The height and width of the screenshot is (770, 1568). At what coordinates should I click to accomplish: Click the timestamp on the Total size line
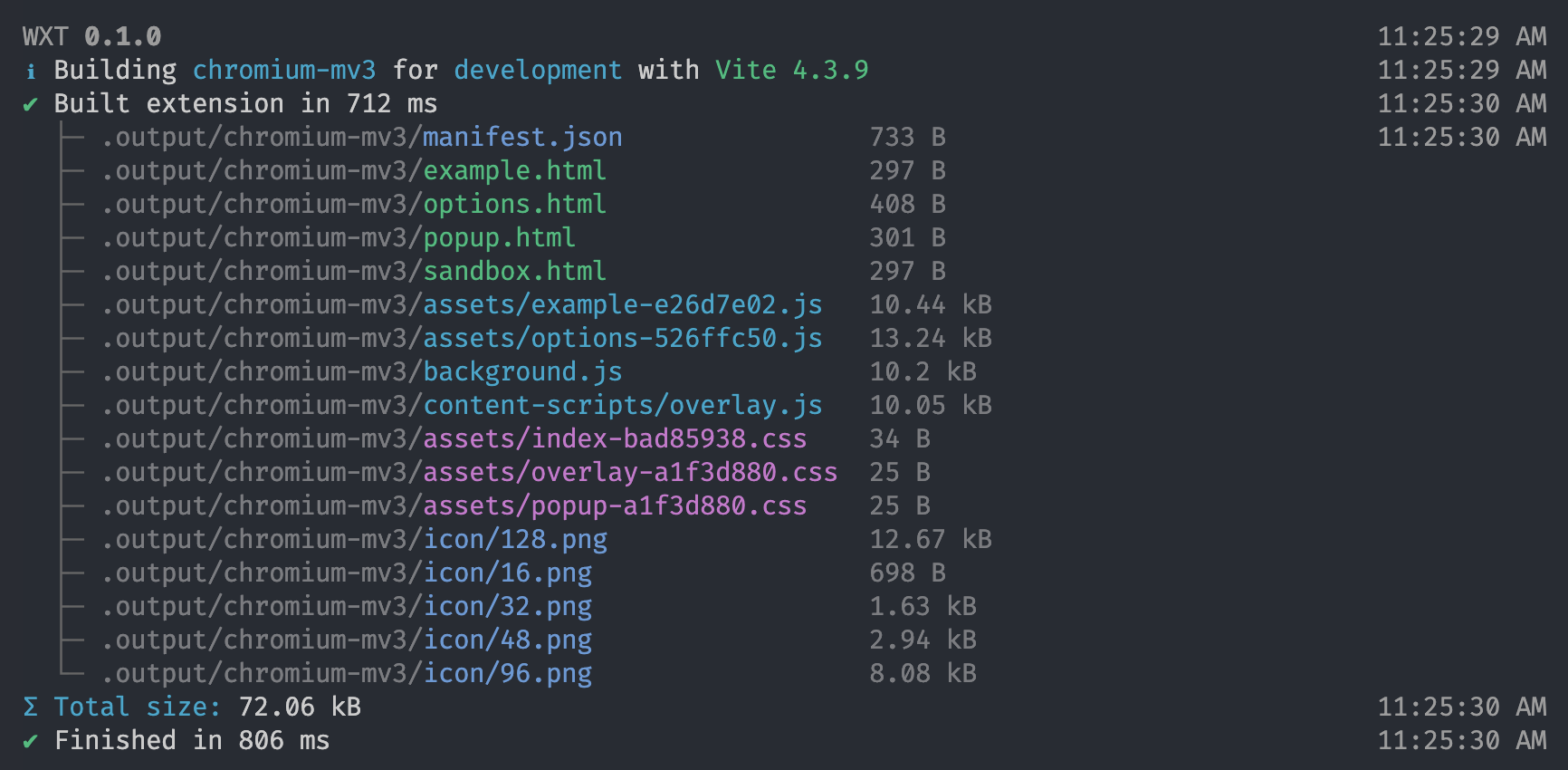pyautogui.click(x=1462, y=707)
